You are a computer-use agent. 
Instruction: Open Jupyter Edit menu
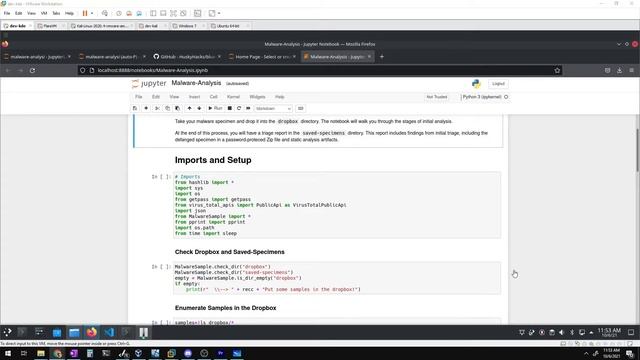[x=156, y=97]
